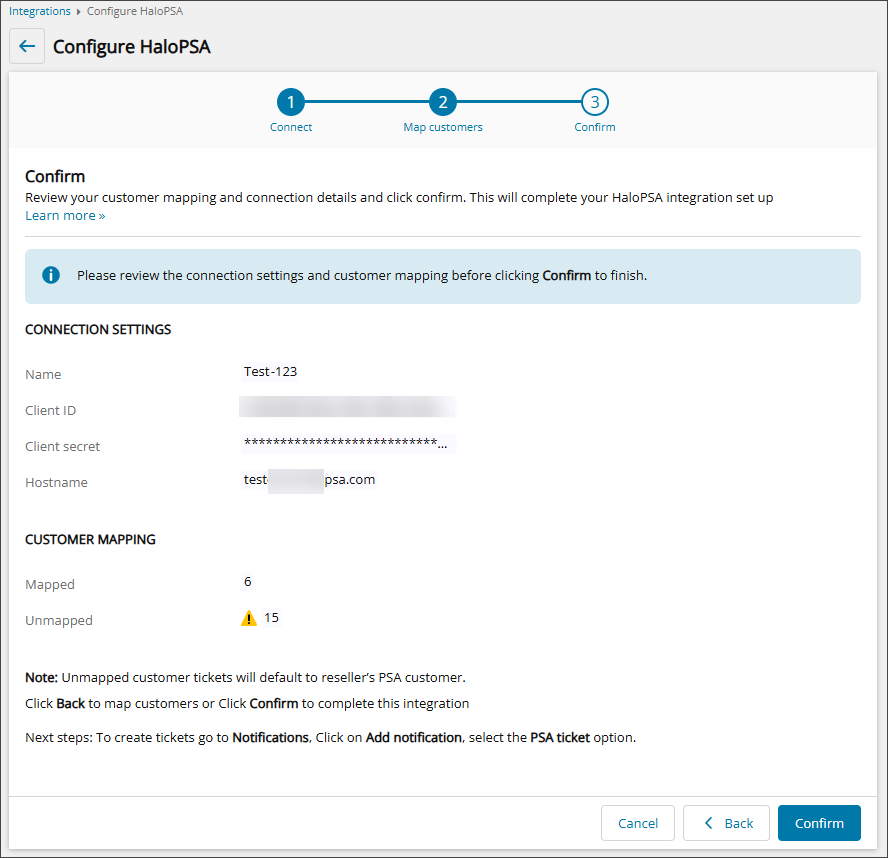Select step 2 circle in the wizard

coord(442,102)
